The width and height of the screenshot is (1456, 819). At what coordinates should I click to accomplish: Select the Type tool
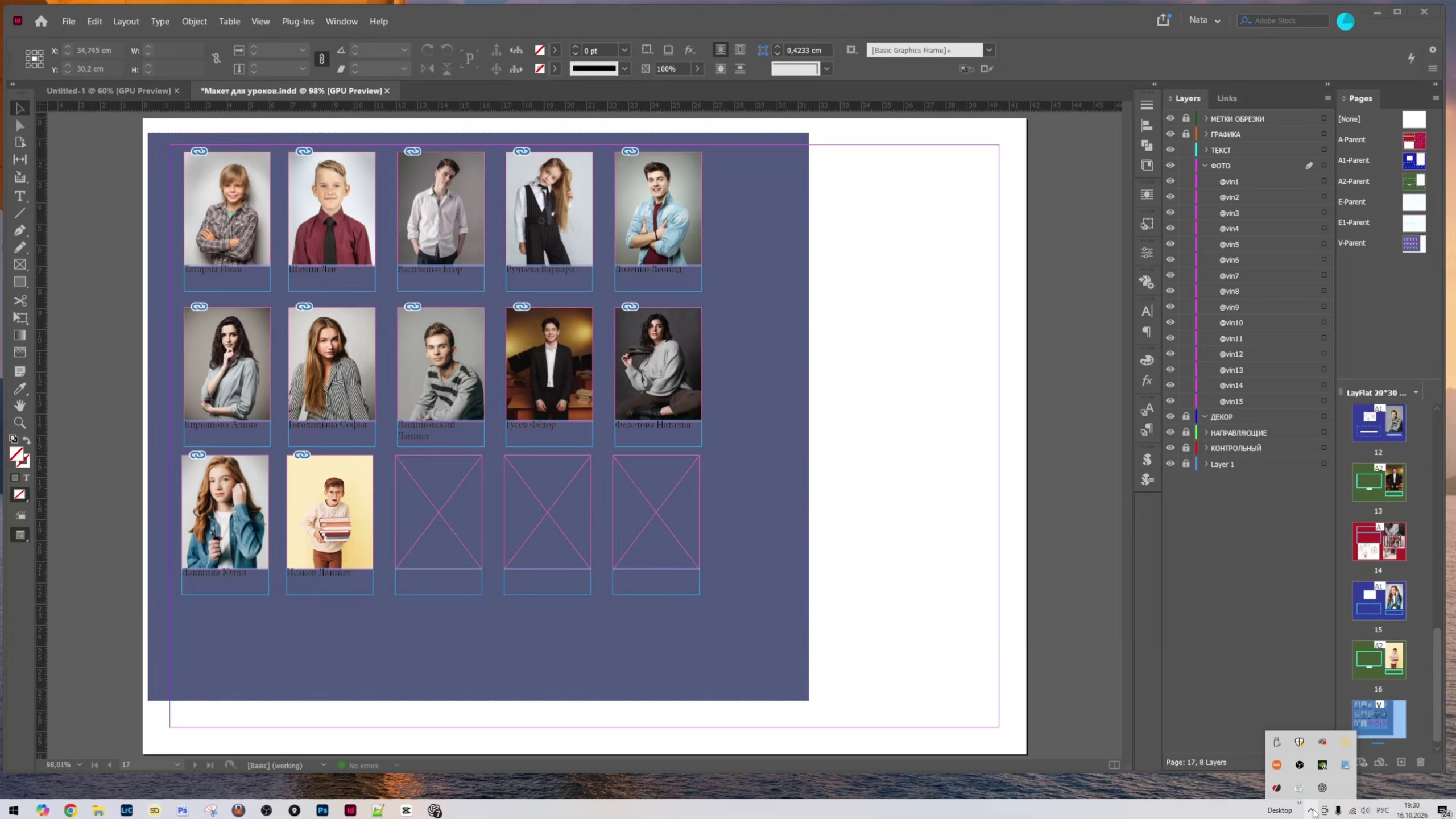click(20, 196)
